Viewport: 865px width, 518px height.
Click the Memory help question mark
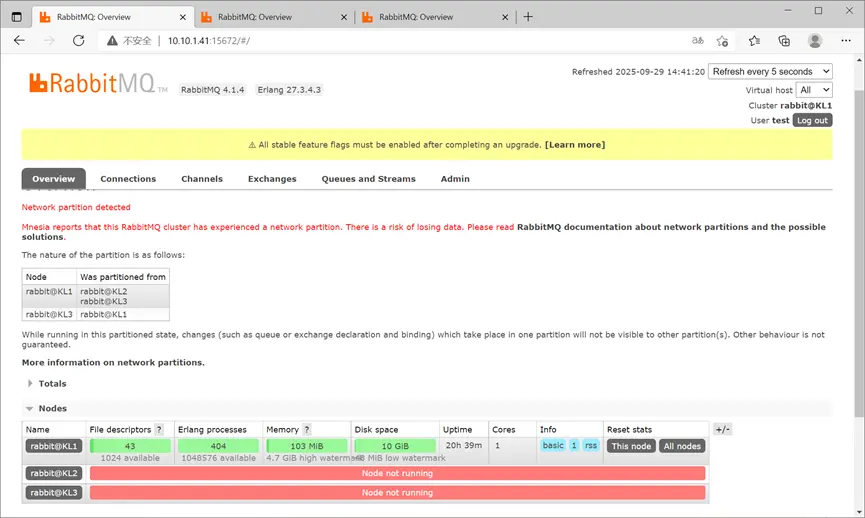click(x=307, y=430)
